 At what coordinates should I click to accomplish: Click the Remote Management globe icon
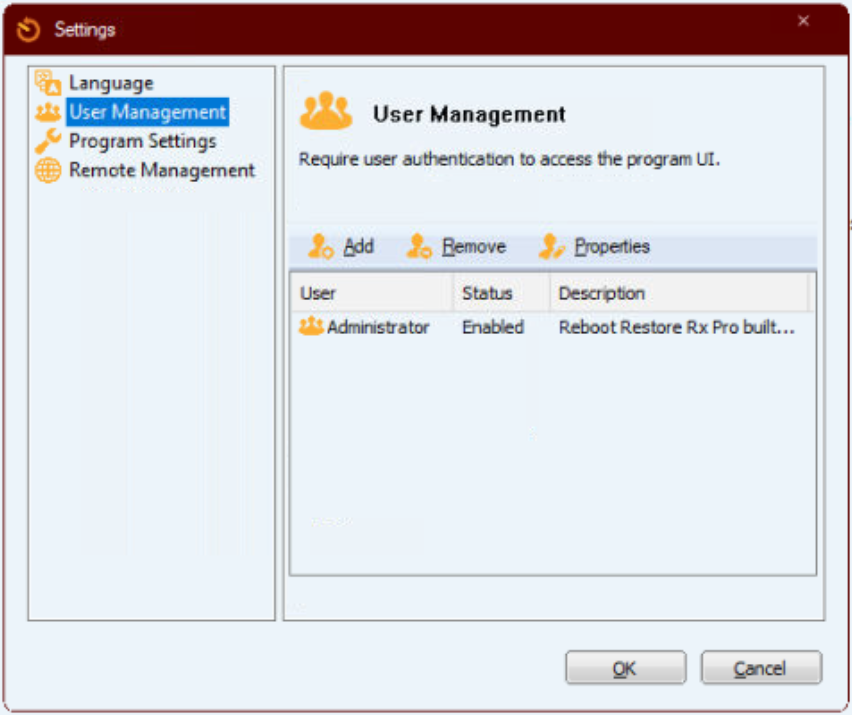(x=48, y=170)
